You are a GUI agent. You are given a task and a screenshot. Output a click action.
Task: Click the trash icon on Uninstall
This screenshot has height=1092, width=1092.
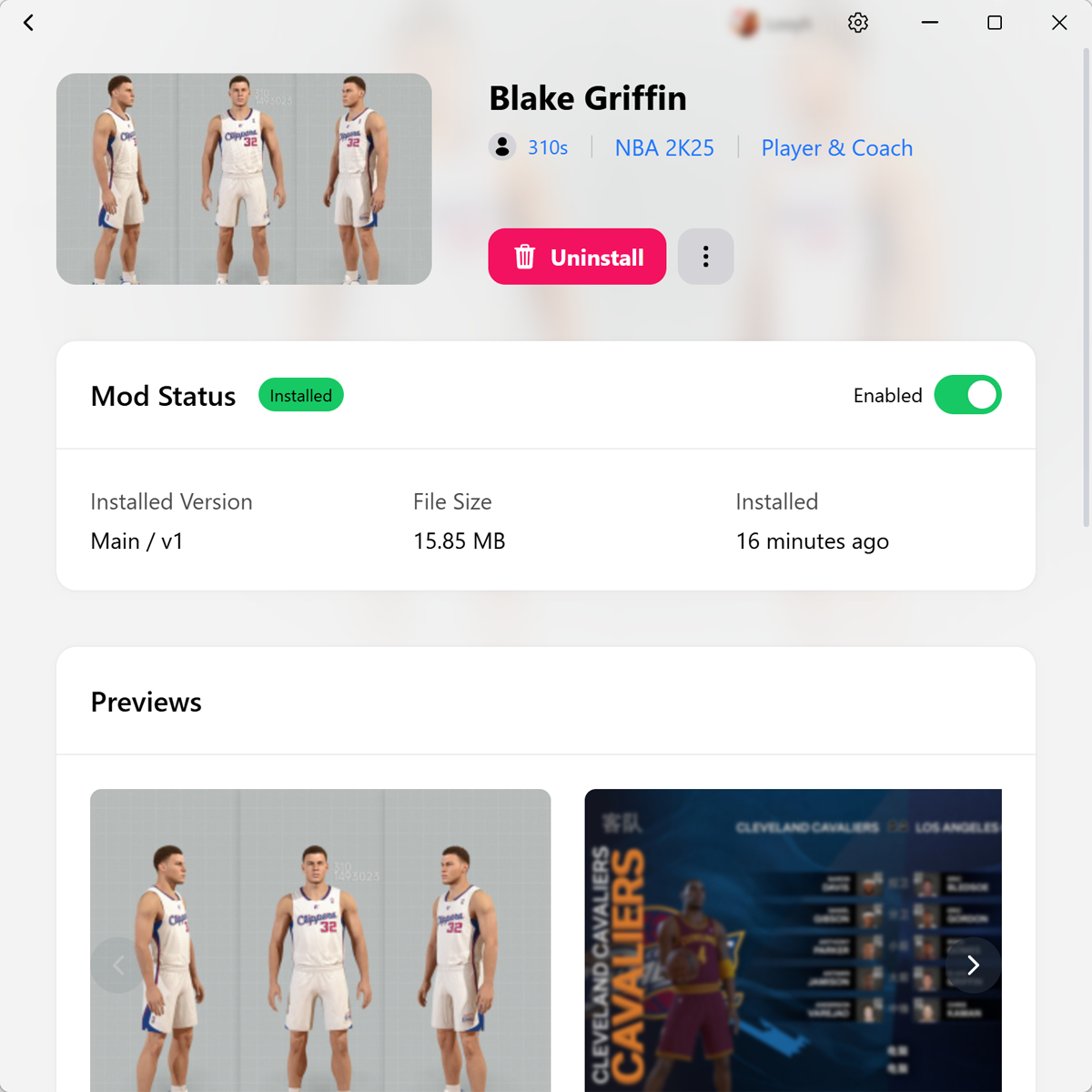tap(525, 257)
